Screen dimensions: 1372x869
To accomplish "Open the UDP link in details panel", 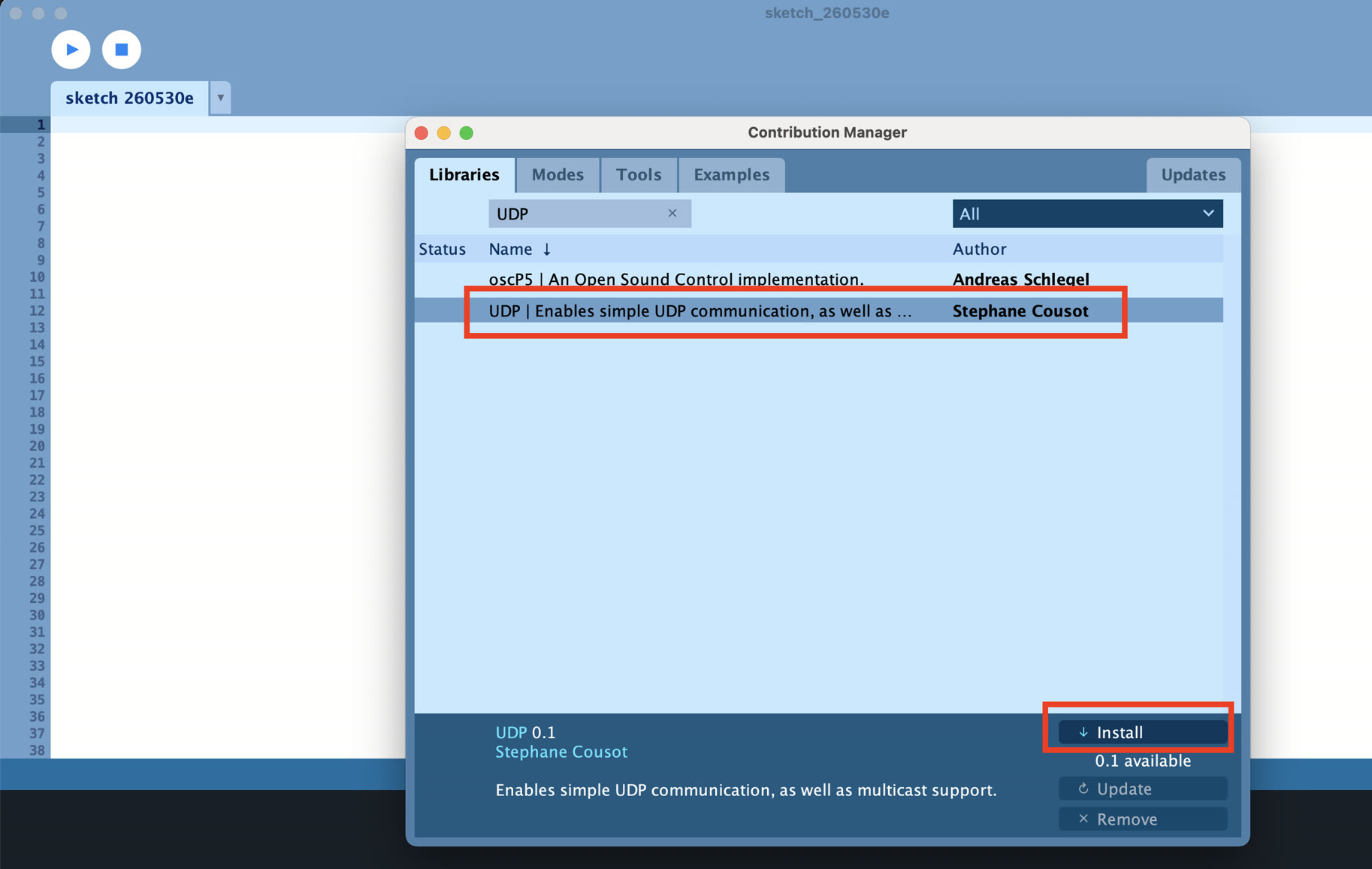I will (511, 732).
